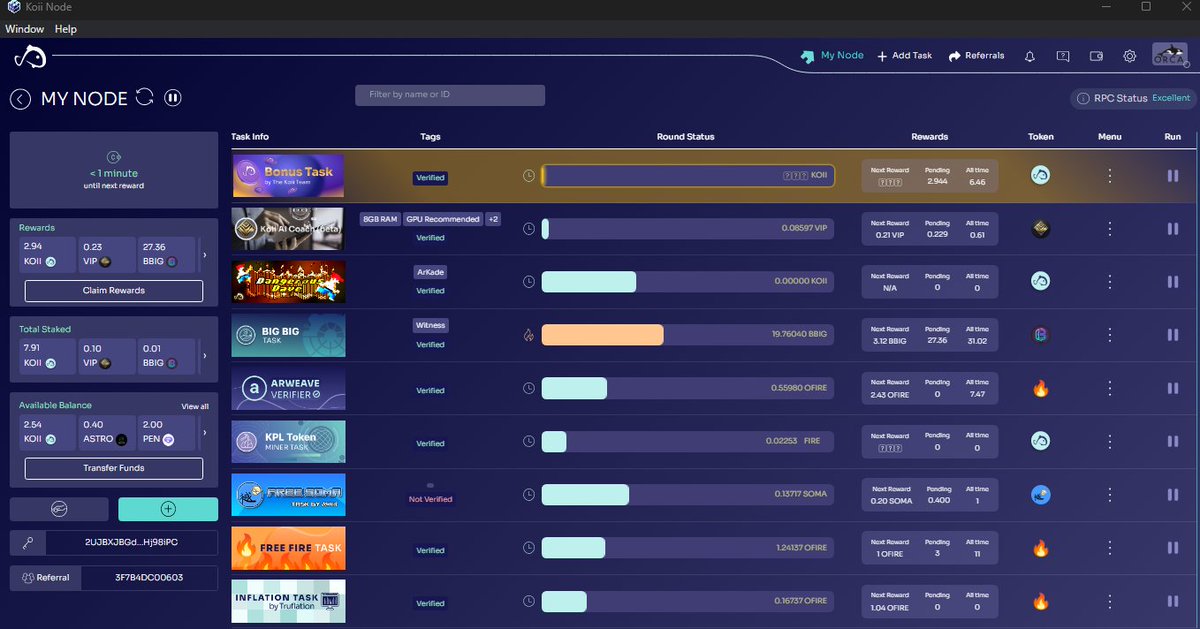Click the Koii fish logo at top left

tap(30, 57)
